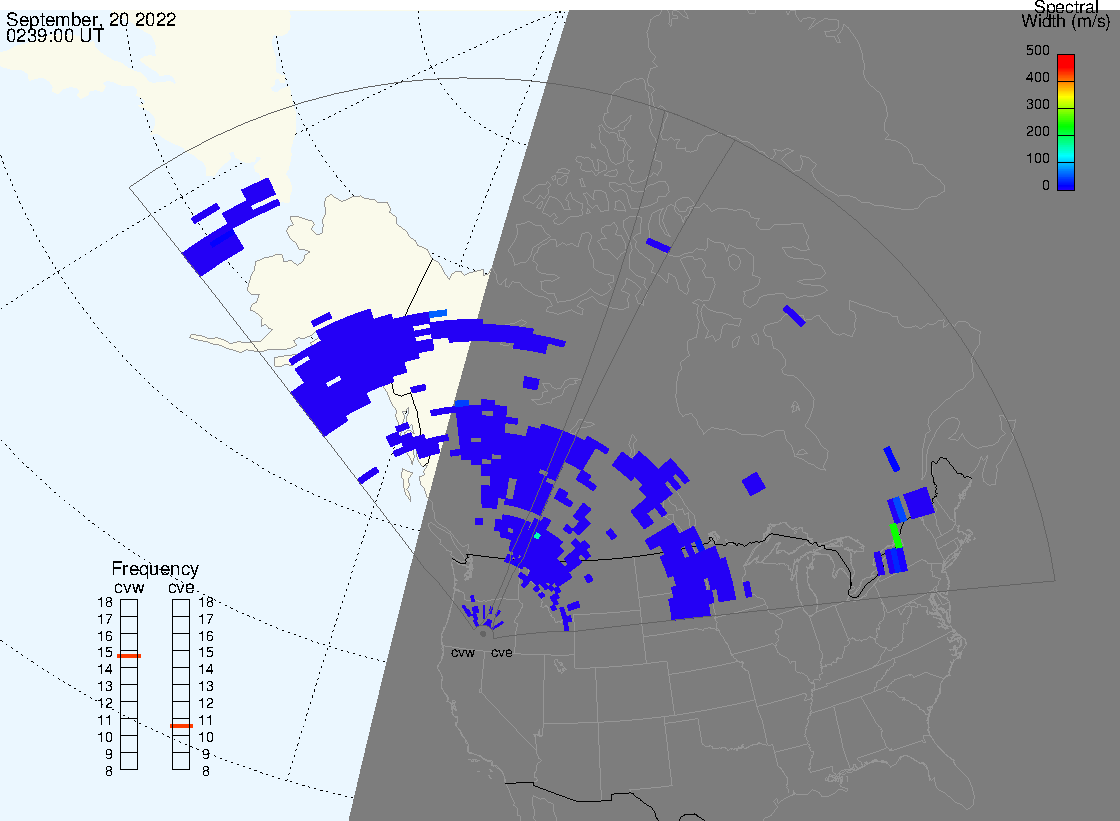Click the radar site dot above the cvw label
The image size is (1120, 821).
point(484,633)
